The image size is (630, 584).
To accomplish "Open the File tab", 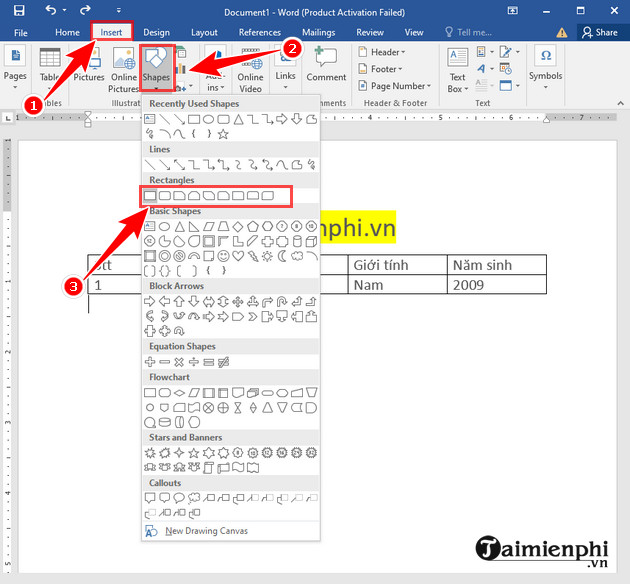I will (x=20, y=33).
